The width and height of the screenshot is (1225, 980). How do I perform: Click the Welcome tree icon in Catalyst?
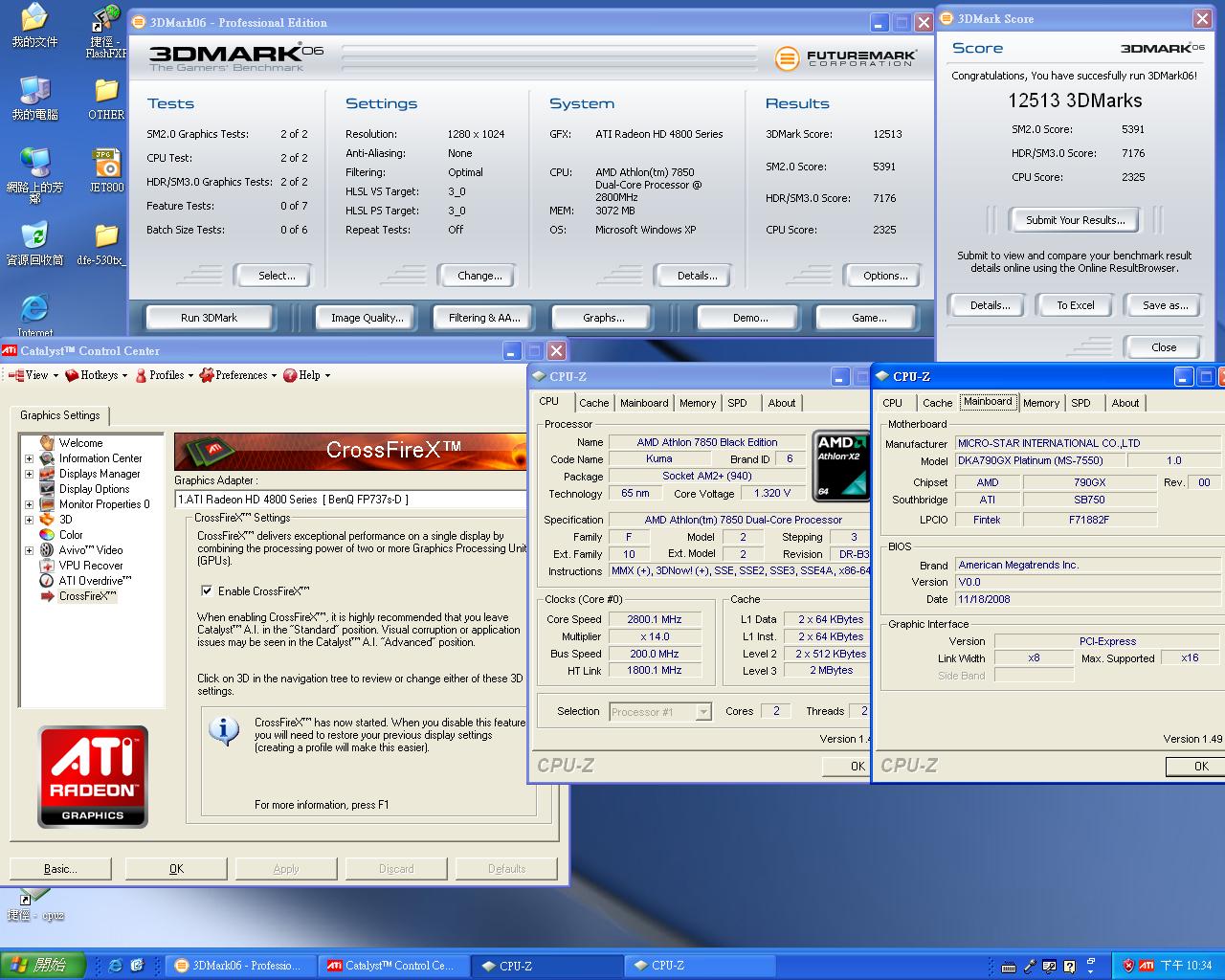pos(46,442)
